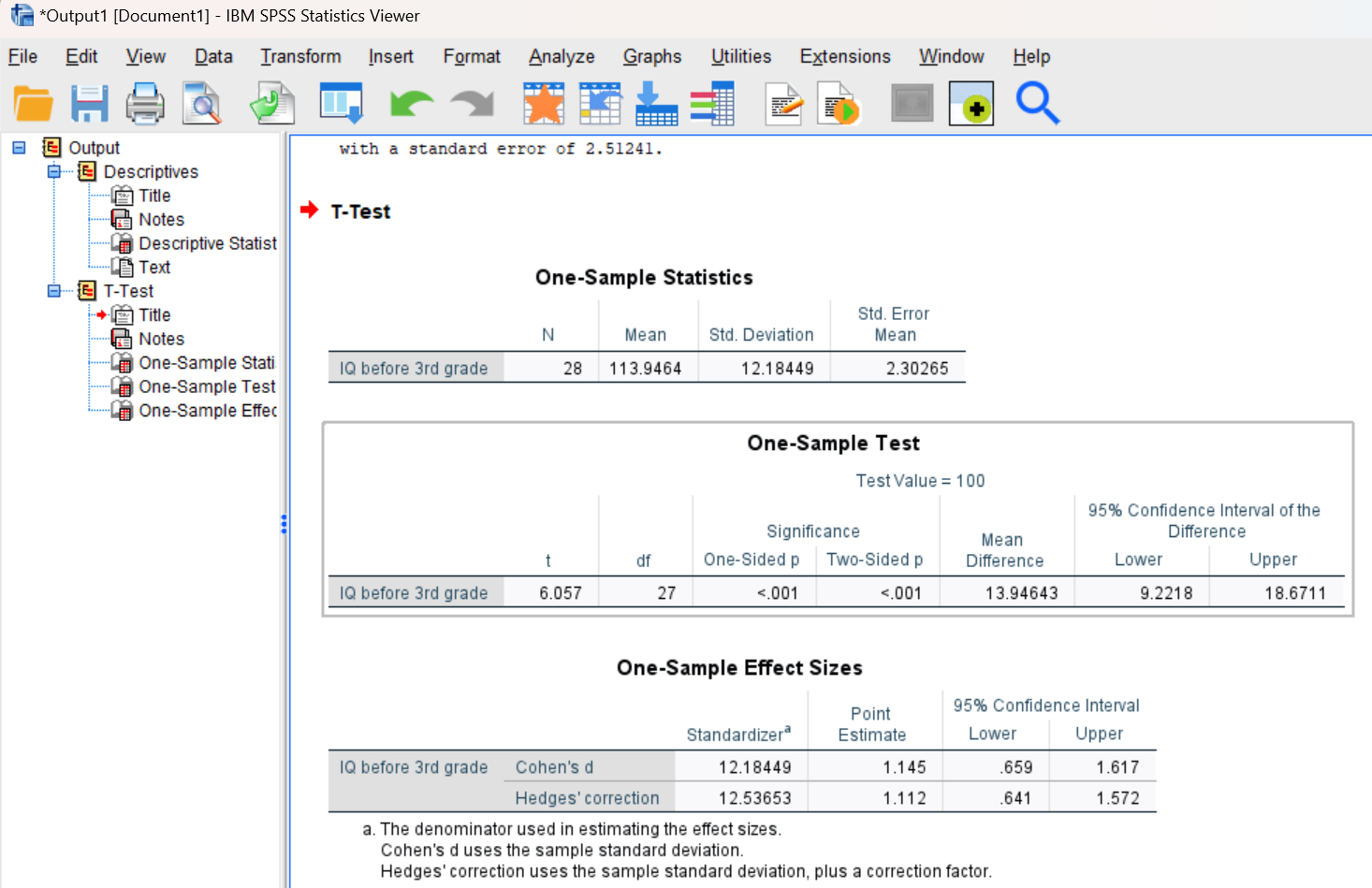Select Notes under Descriptives in outline
The height and width of the screenshot is (888, 1372).
click(x=162, y=219)
